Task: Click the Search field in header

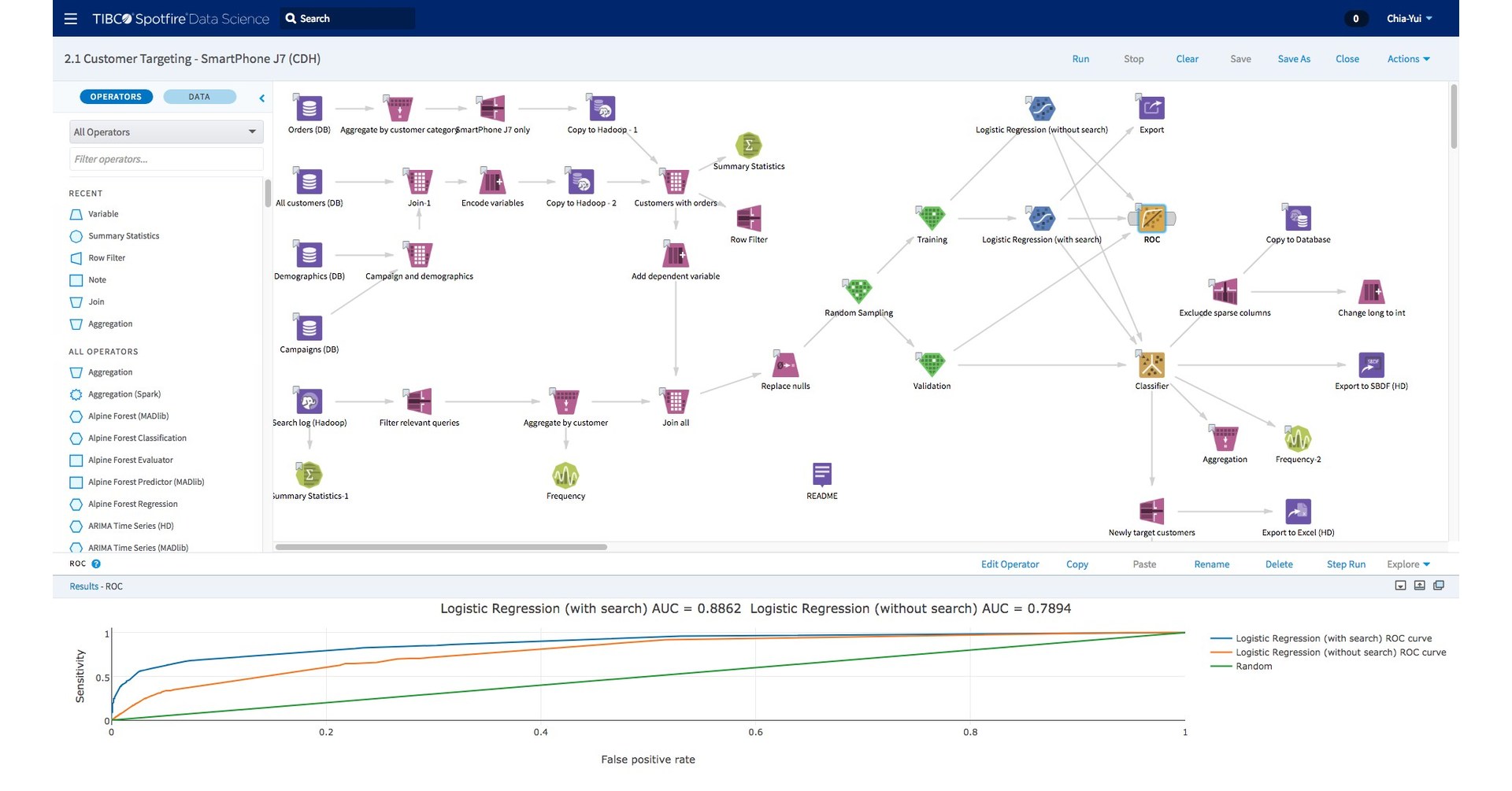Action: pyautogui.click(x=347, y=18)
